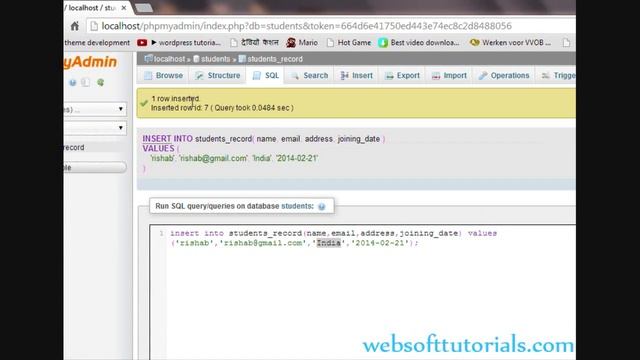Click the students database link in legend
This screenshot has height=360, width=640.
[x=297, y=206]
